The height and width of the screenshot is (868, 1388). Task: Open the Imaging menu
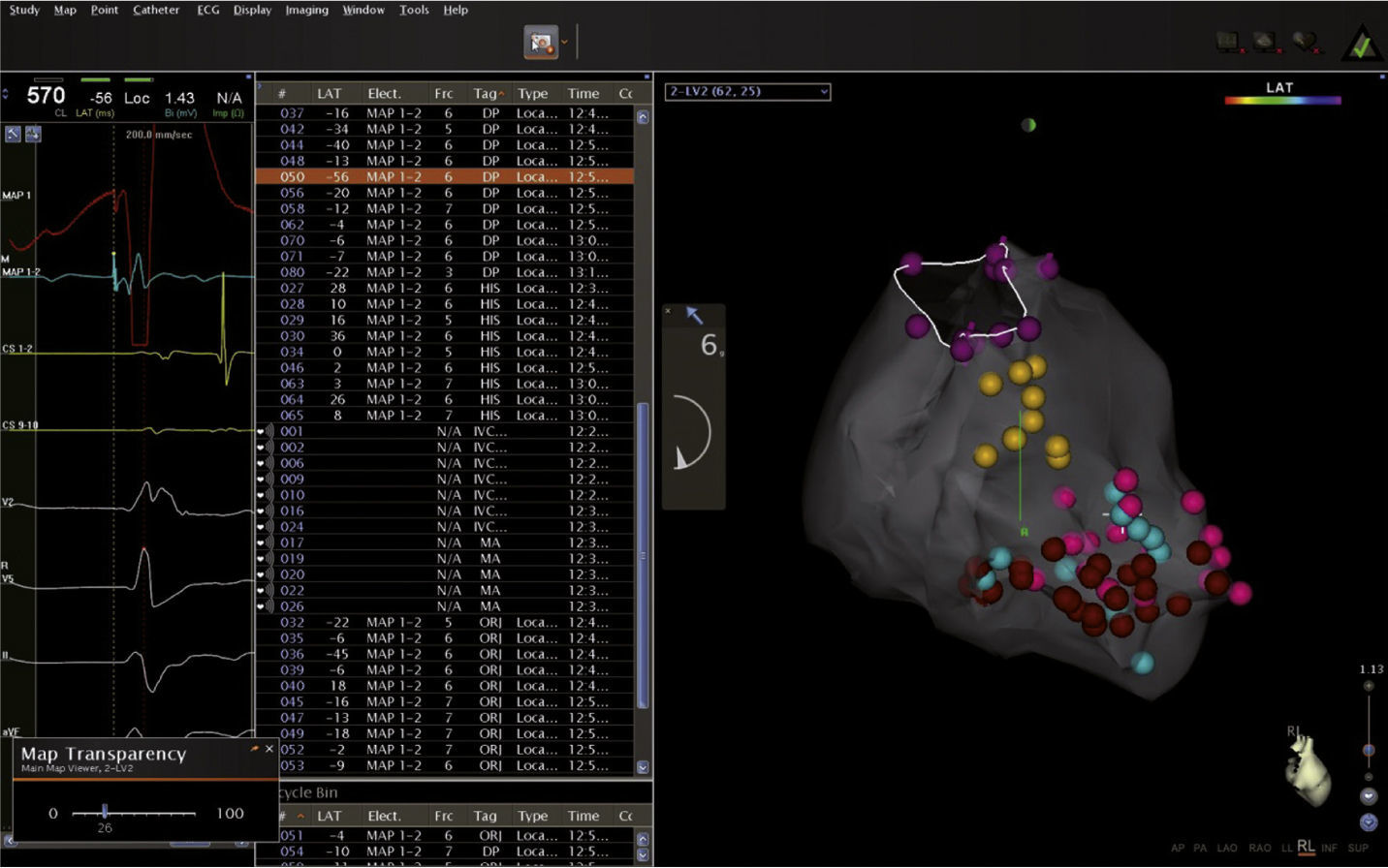click(306, 10)
